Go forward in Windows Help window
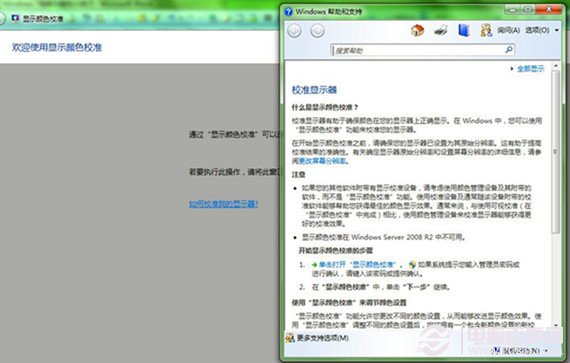Screen dimensions: 570x363 (317, 31)
